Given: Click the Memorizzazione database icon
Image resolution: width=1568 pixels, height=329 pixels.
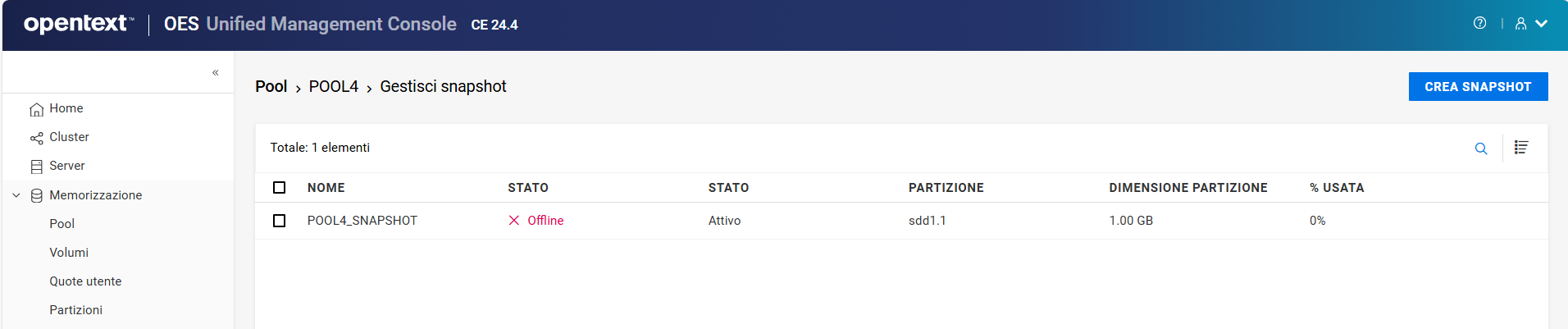Looking at the screenshot, I should tap(36, 195).
